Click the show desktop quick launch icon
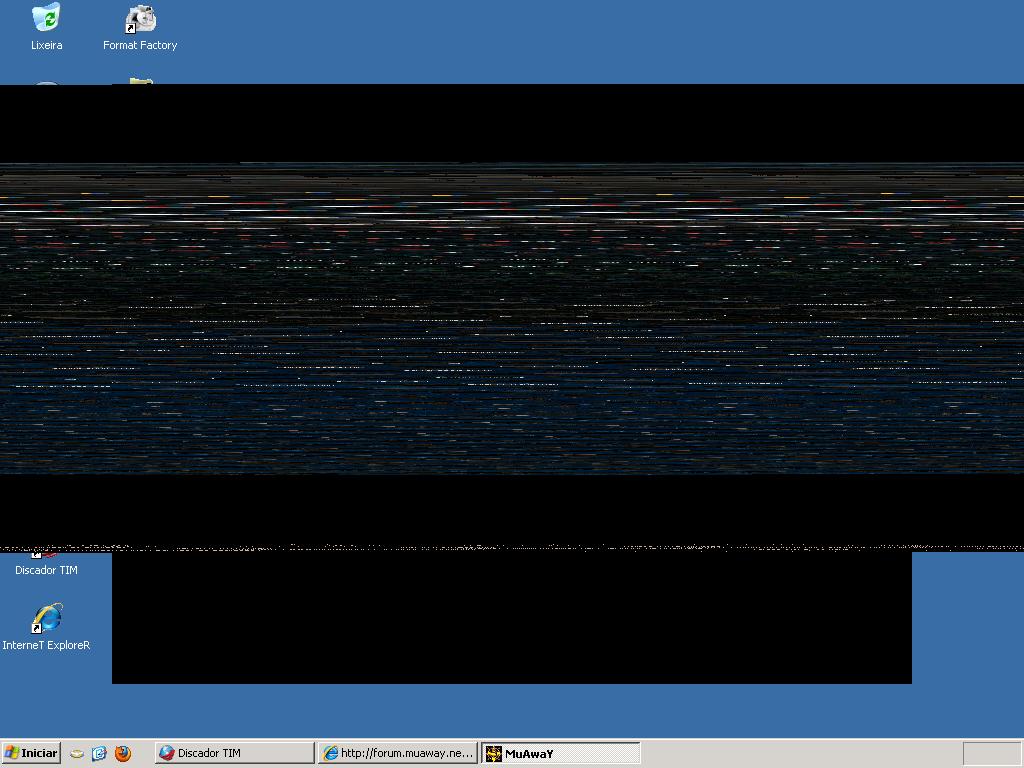 pos(77,753)
